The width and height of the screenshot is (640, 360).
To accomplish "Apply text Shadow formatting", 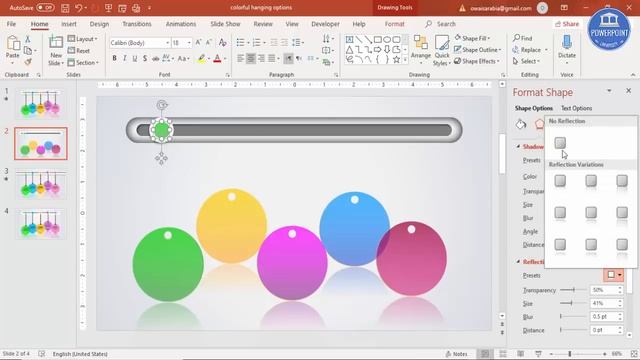I will [145, 59].
